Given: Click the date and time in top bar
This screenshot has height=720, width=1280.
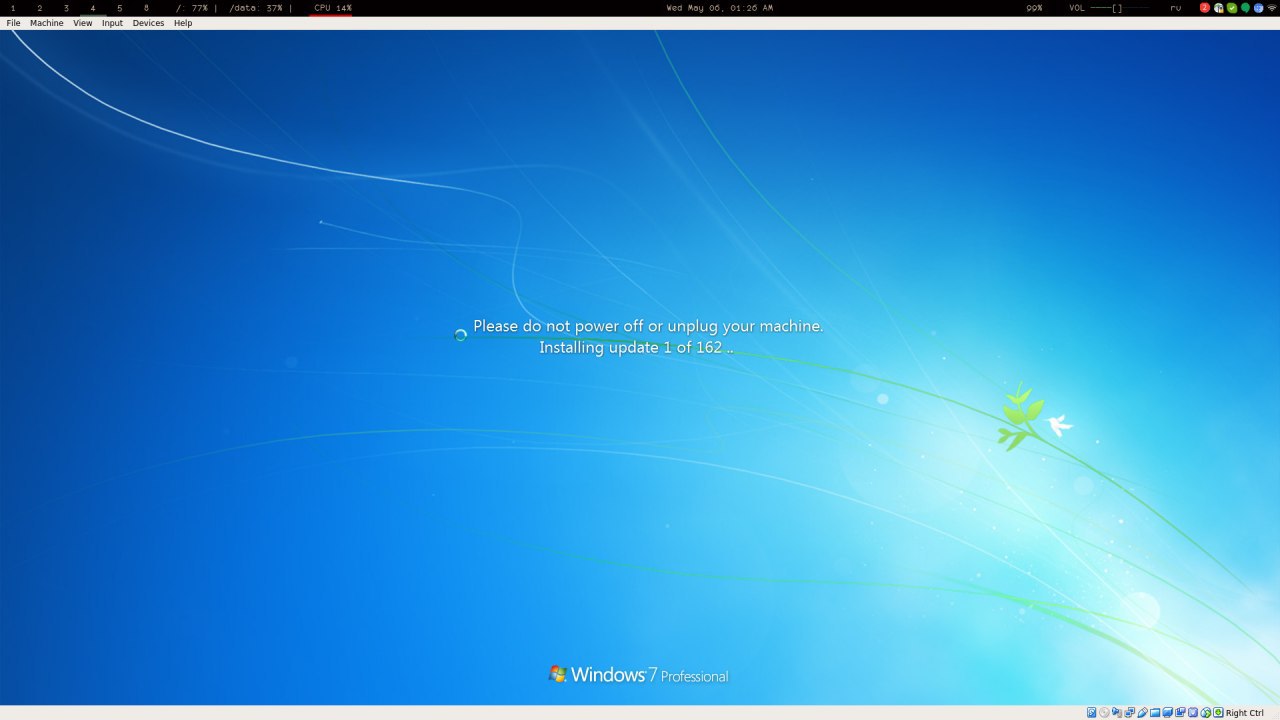Looking at the screenshot, I should click(720, 8).
